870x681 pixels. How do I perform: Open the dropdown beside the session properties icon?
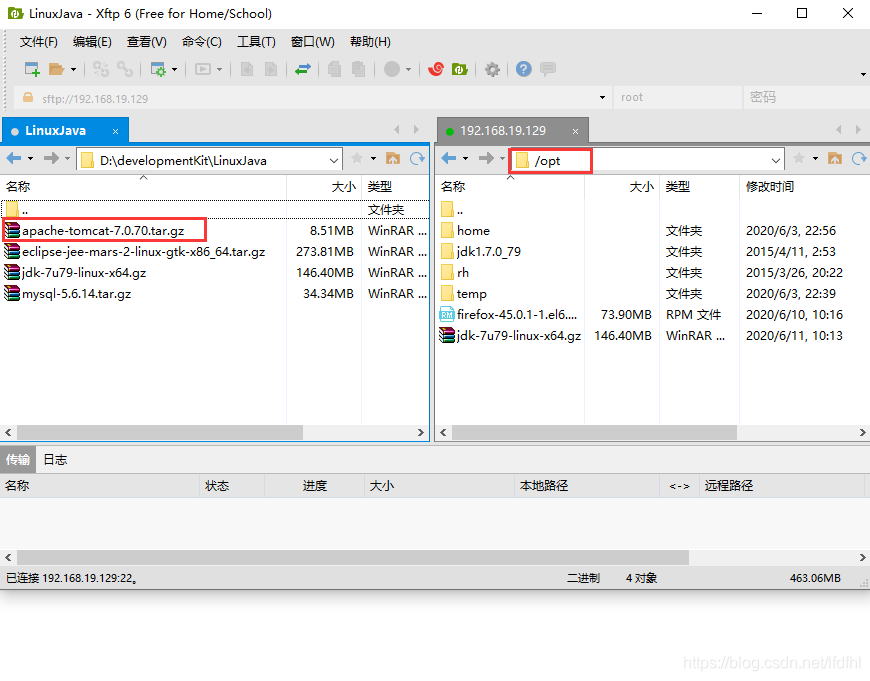click(x=174, y=70)
